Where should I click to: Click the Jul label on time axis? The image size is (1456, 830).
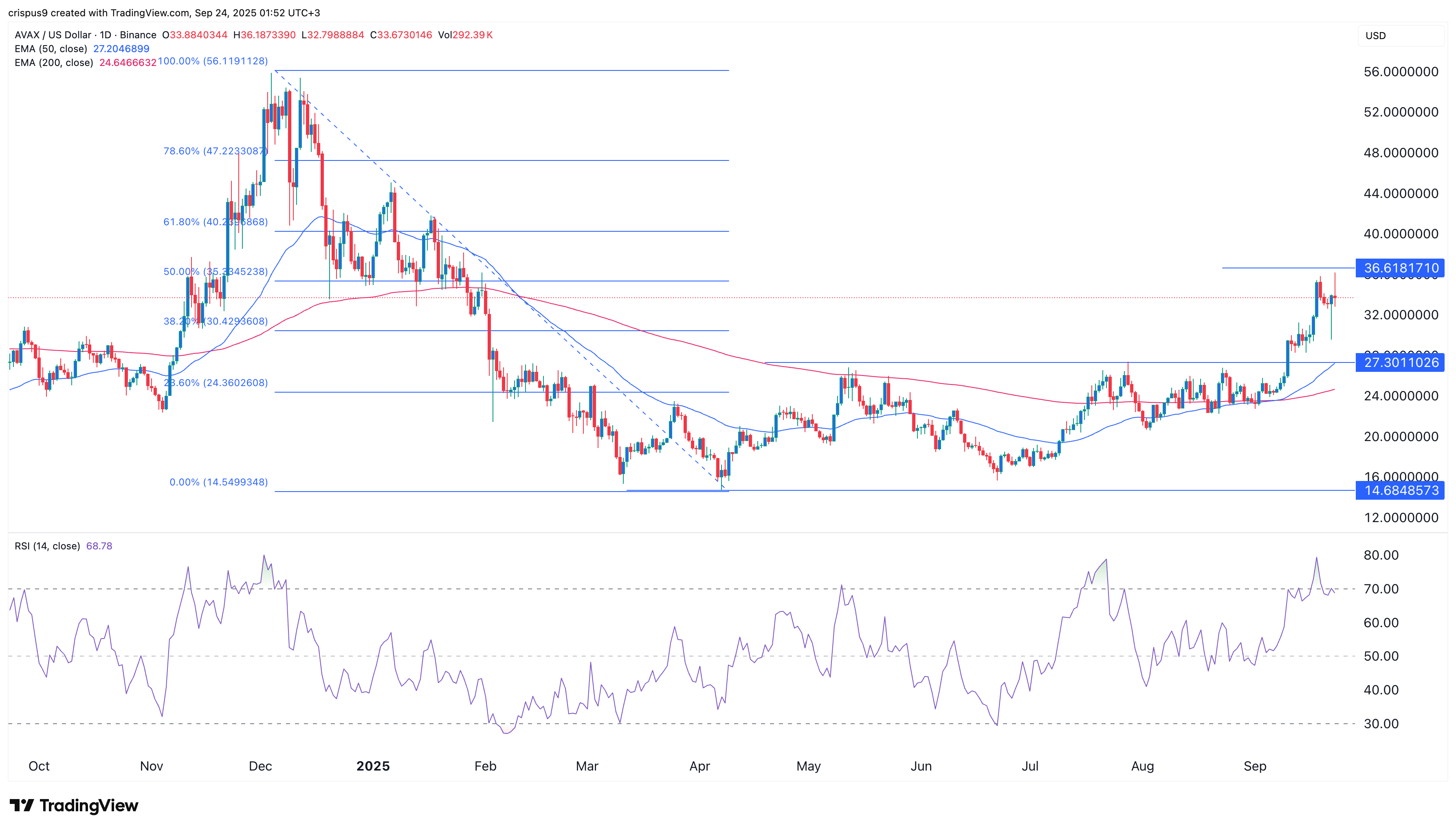coord(1029,766)
